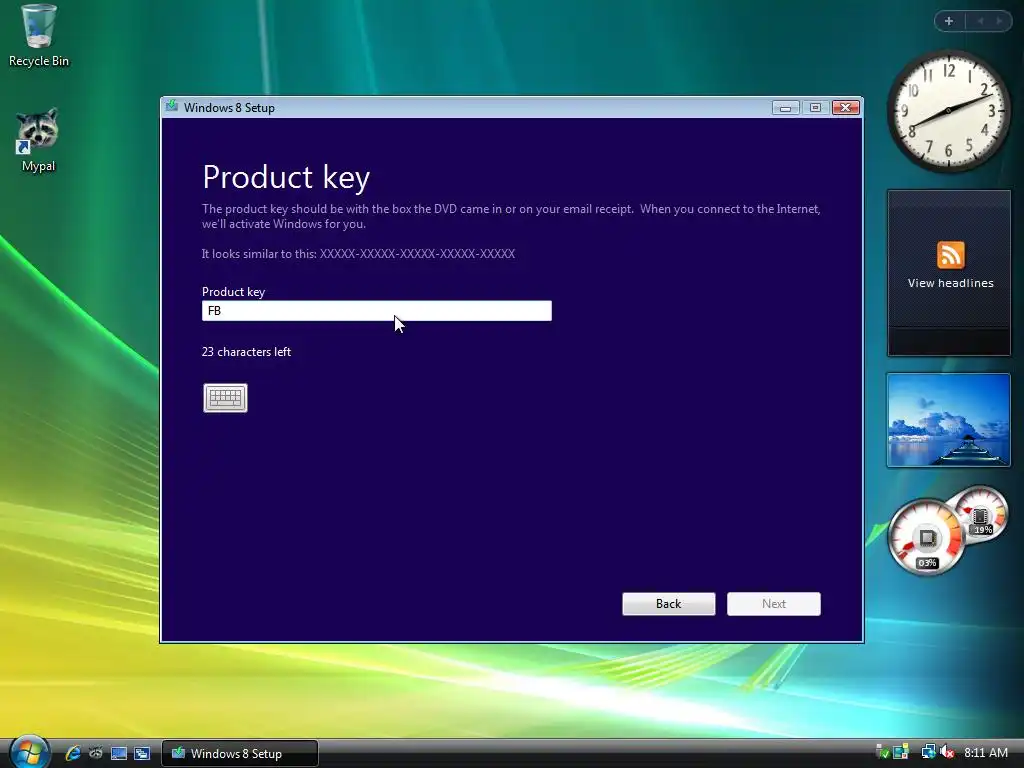Select the Mypal desktop shortcut

(38, 140)
